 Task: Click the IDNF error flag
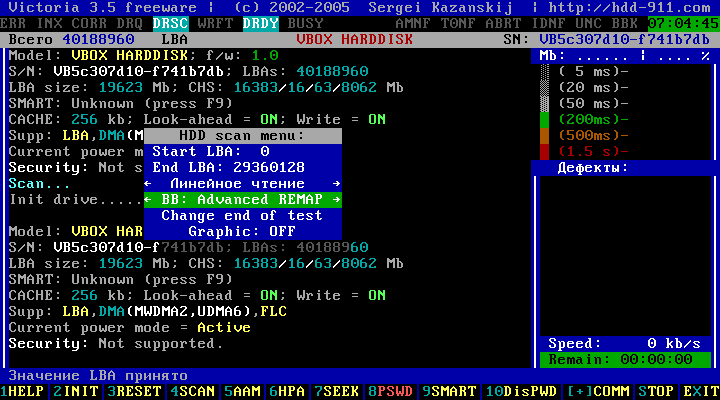(x=548, y=23)
